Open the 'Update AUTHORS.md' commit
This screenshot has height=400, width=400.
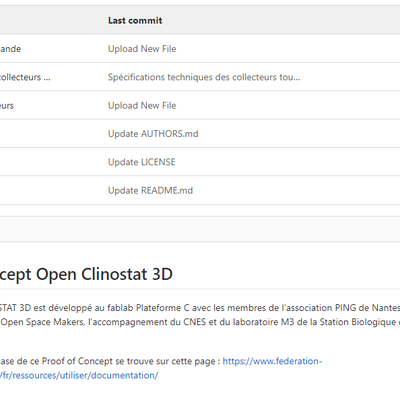coord(153,134)
